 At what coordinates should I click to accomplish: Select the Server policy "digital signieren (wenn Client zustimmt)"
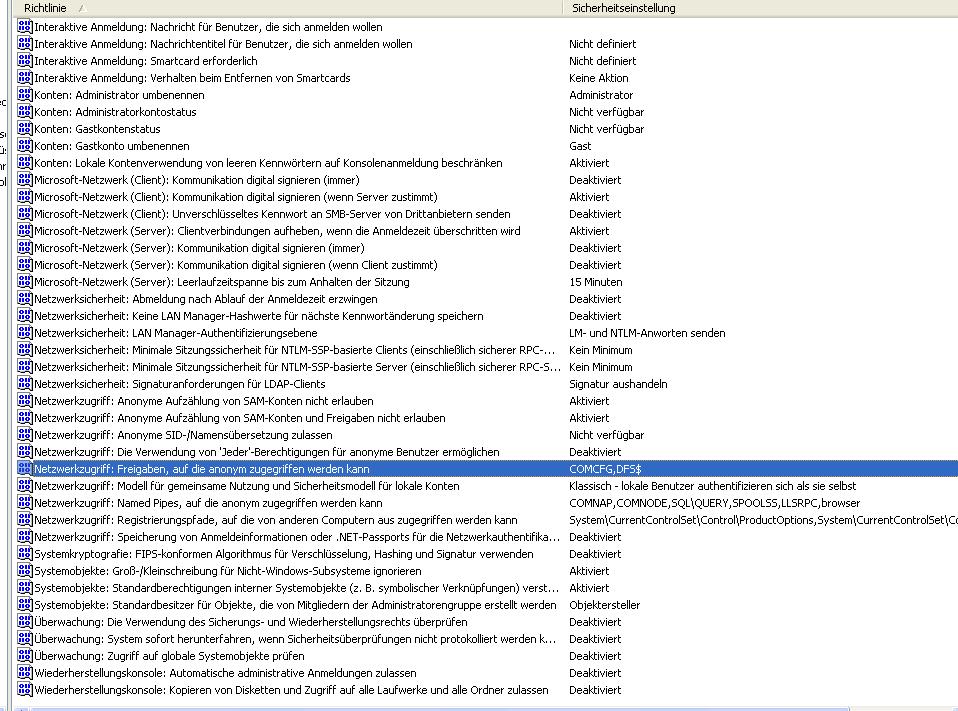(x=236, y=265)
